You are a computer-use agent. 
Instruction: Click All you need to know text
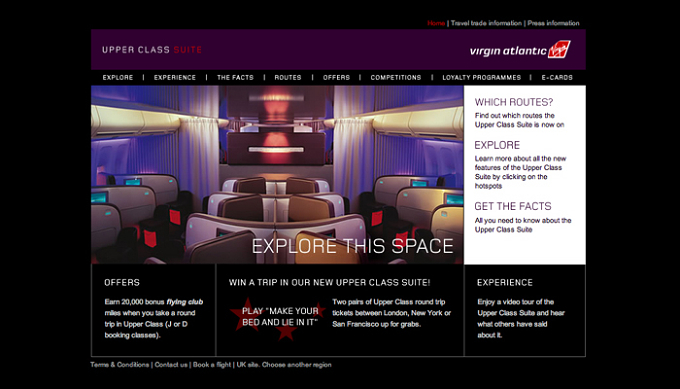pyautogui.click(x=523, y=225)
